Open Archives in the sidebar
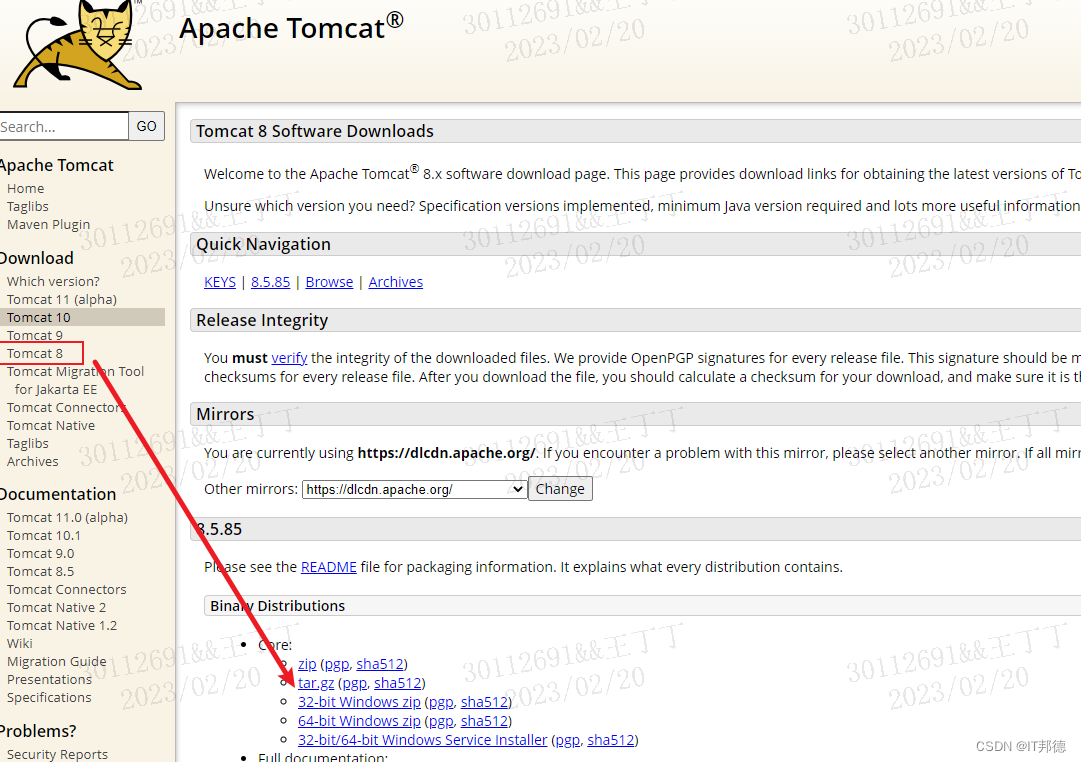The height and width of the screenshot is (762, 1081). [32, 461]
